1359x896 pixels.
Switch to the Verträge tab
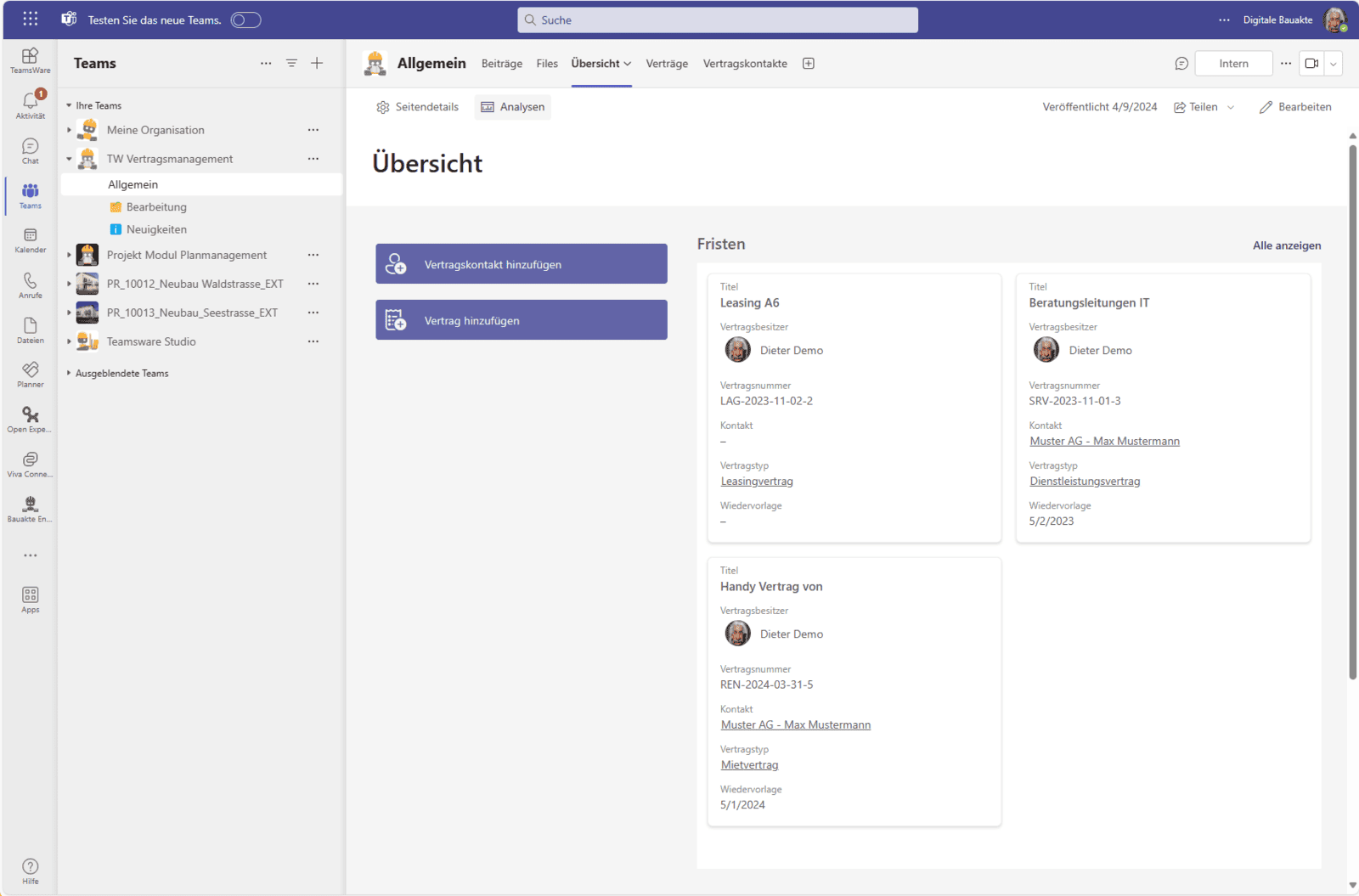tap(667, 64)
